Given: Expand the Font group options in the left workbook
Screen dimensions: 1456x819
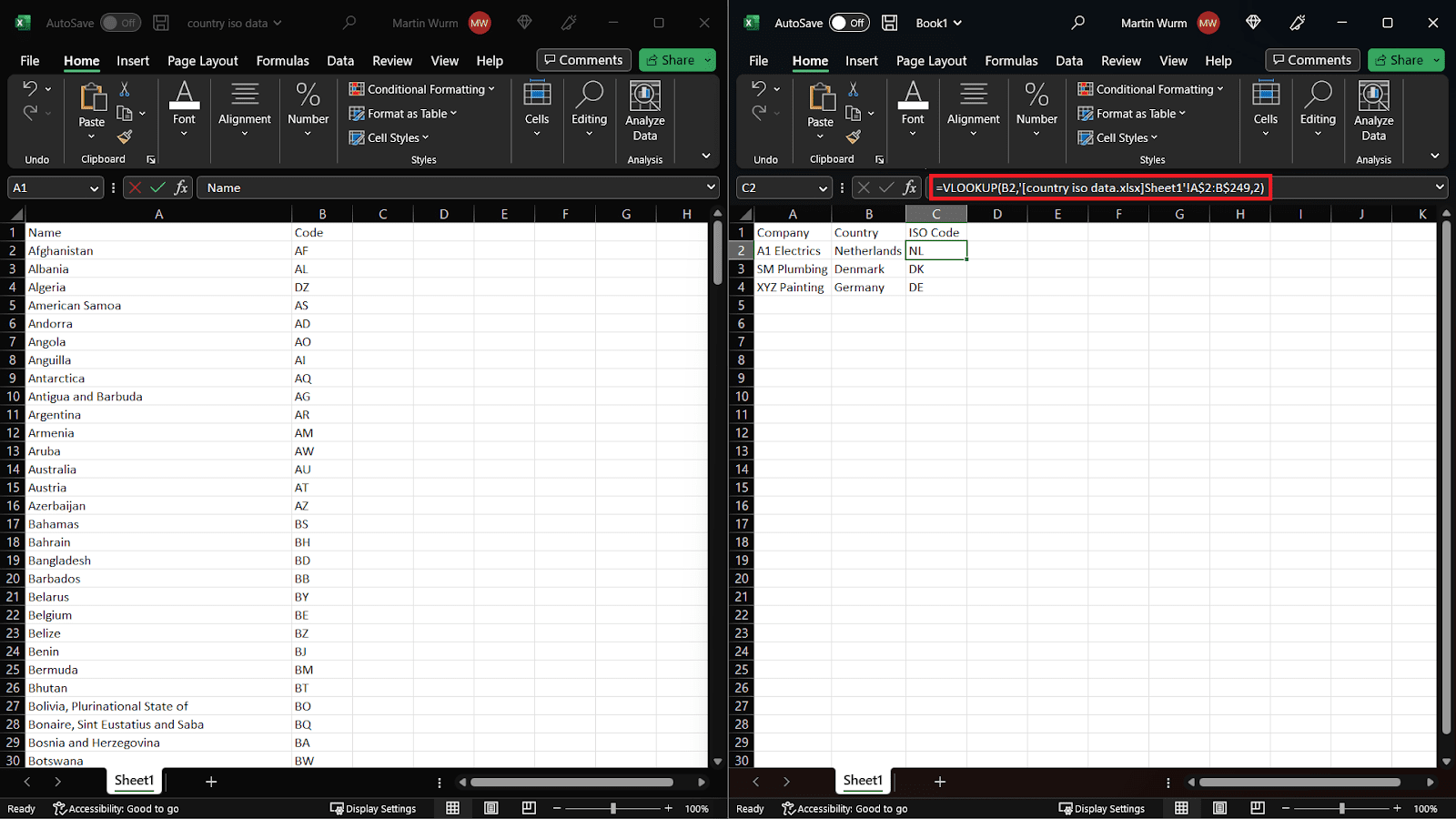Looking at the screenshot, I should [184, 133].
